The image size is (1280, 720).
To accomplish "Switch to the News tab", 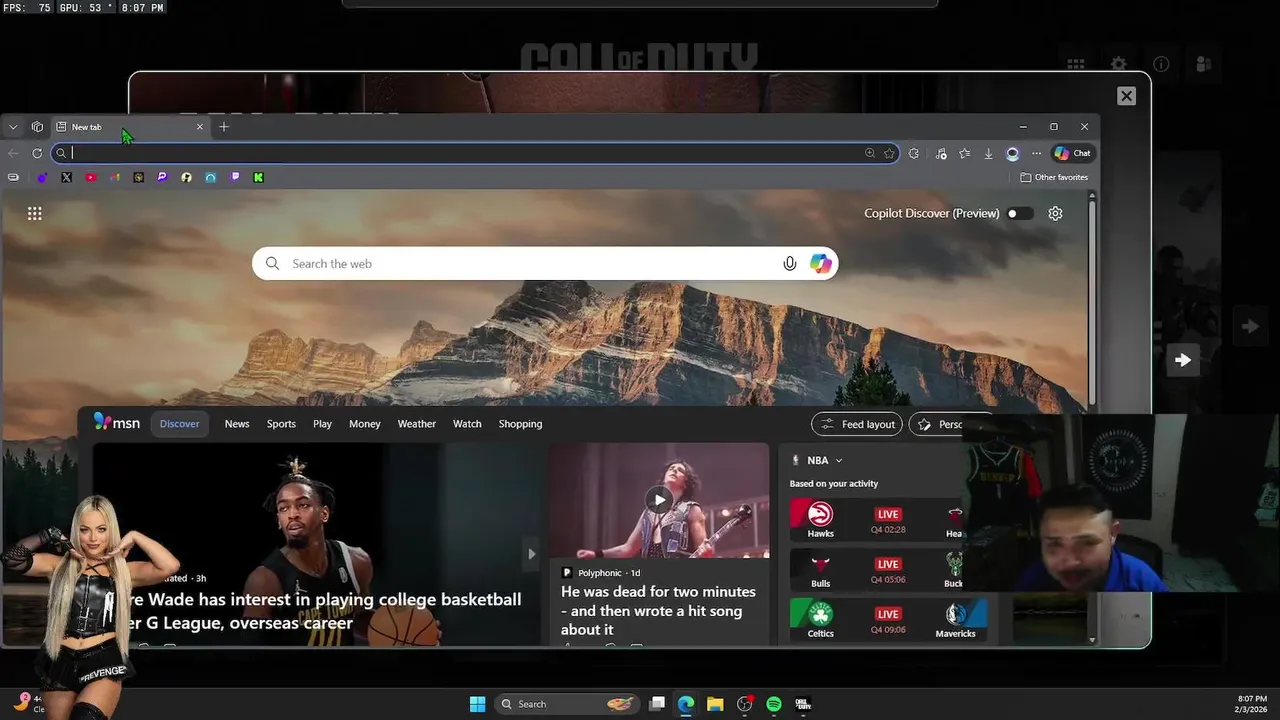I will click(237, 424).
